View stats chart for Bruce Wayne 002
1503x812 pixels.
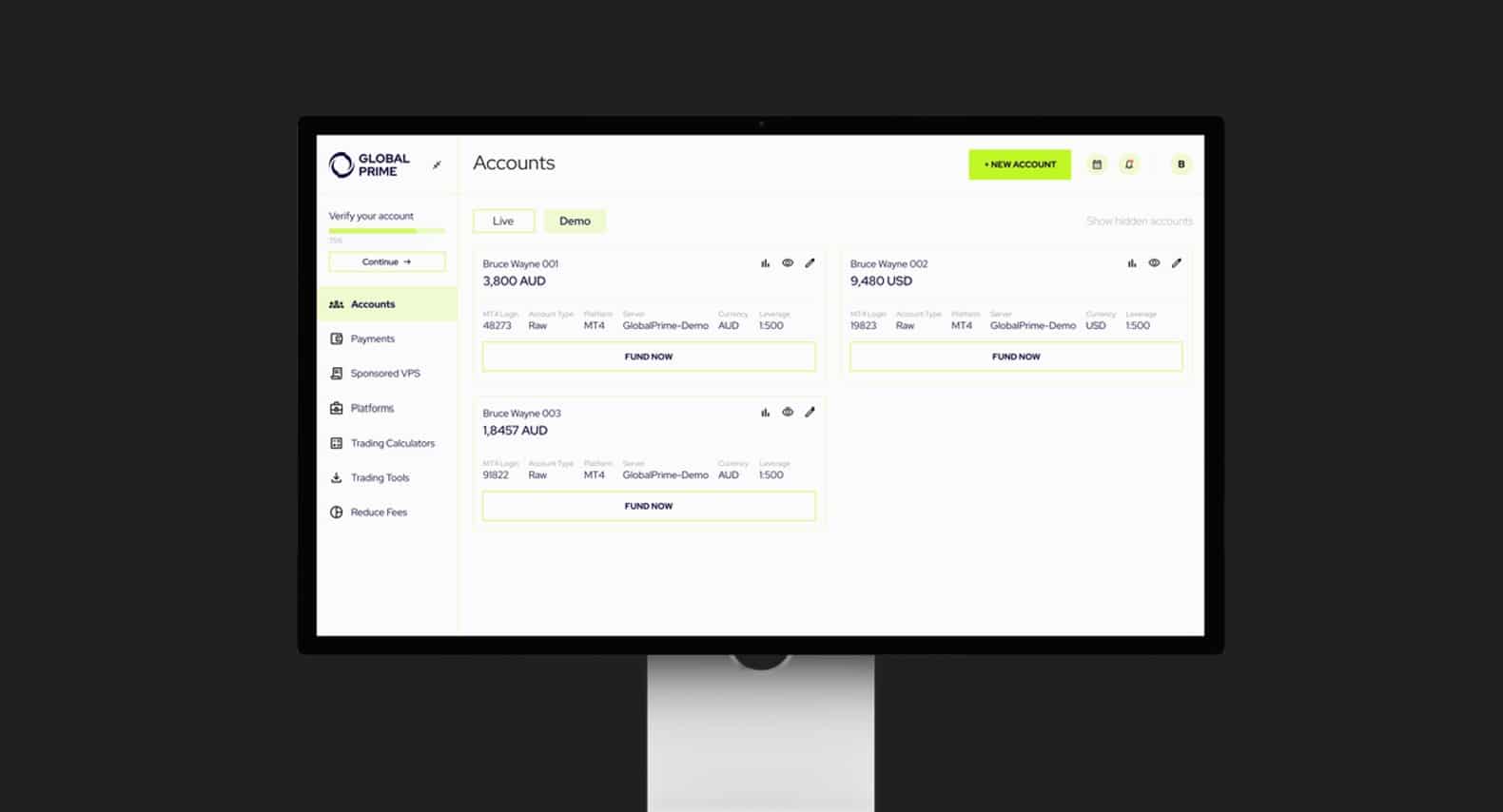pyautogui.click(x=1132, y=263)
